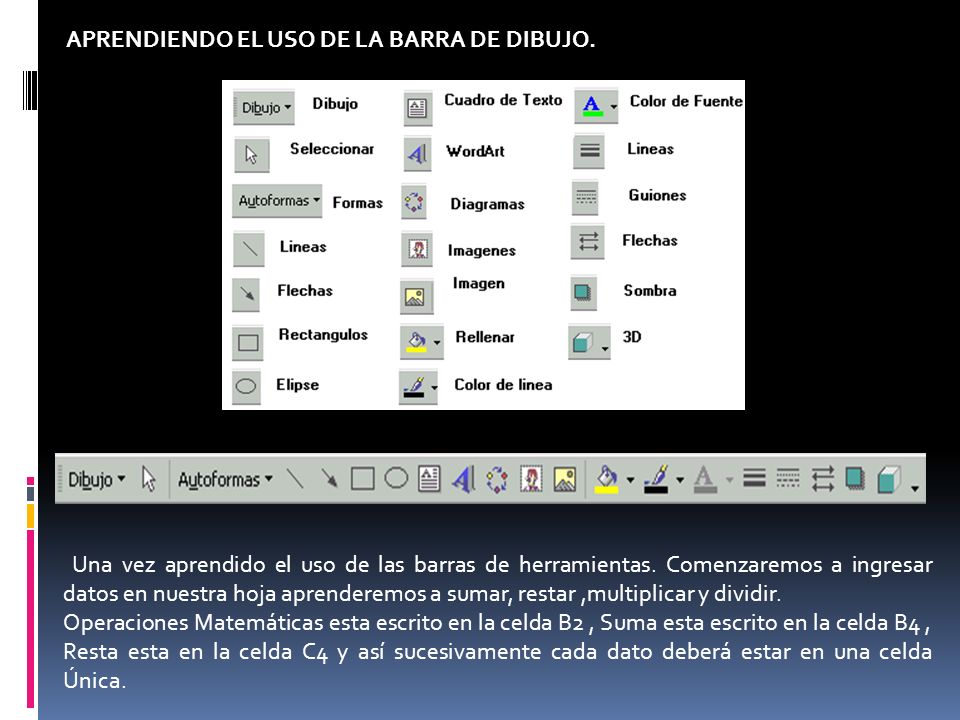This screenshot has width=960, height=720.
Task: Click the 'Sombra' label text
Action: tap(650, 290)
